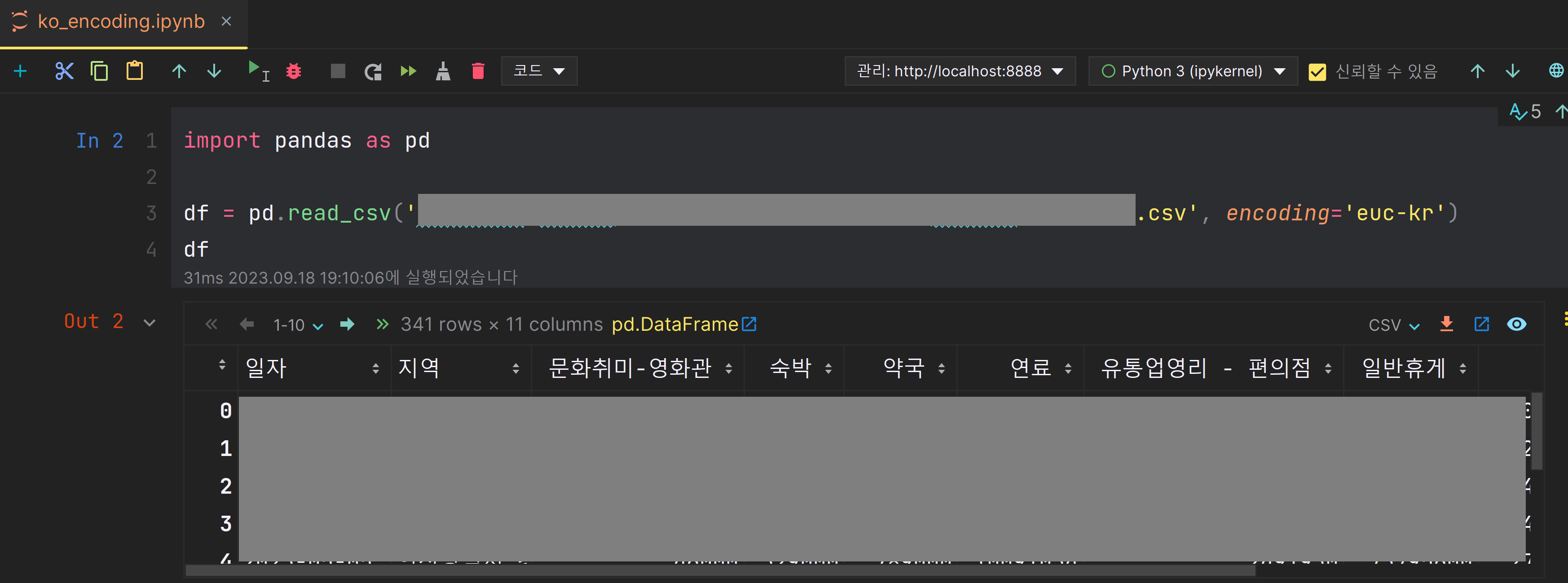Viewport: 1568px width, 583px height.
Task: Sort by the 일자 column
Action: click(375, 368)
